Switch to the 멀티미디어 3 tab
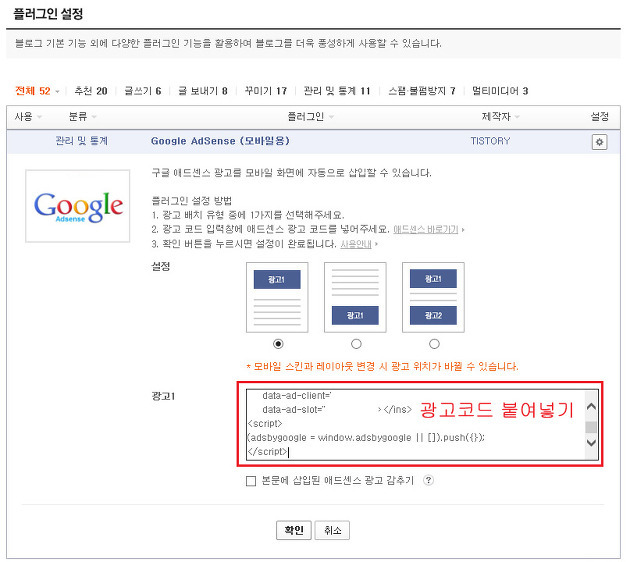The image size is (630, 562). pyautogui.click(x=500, y=91)
